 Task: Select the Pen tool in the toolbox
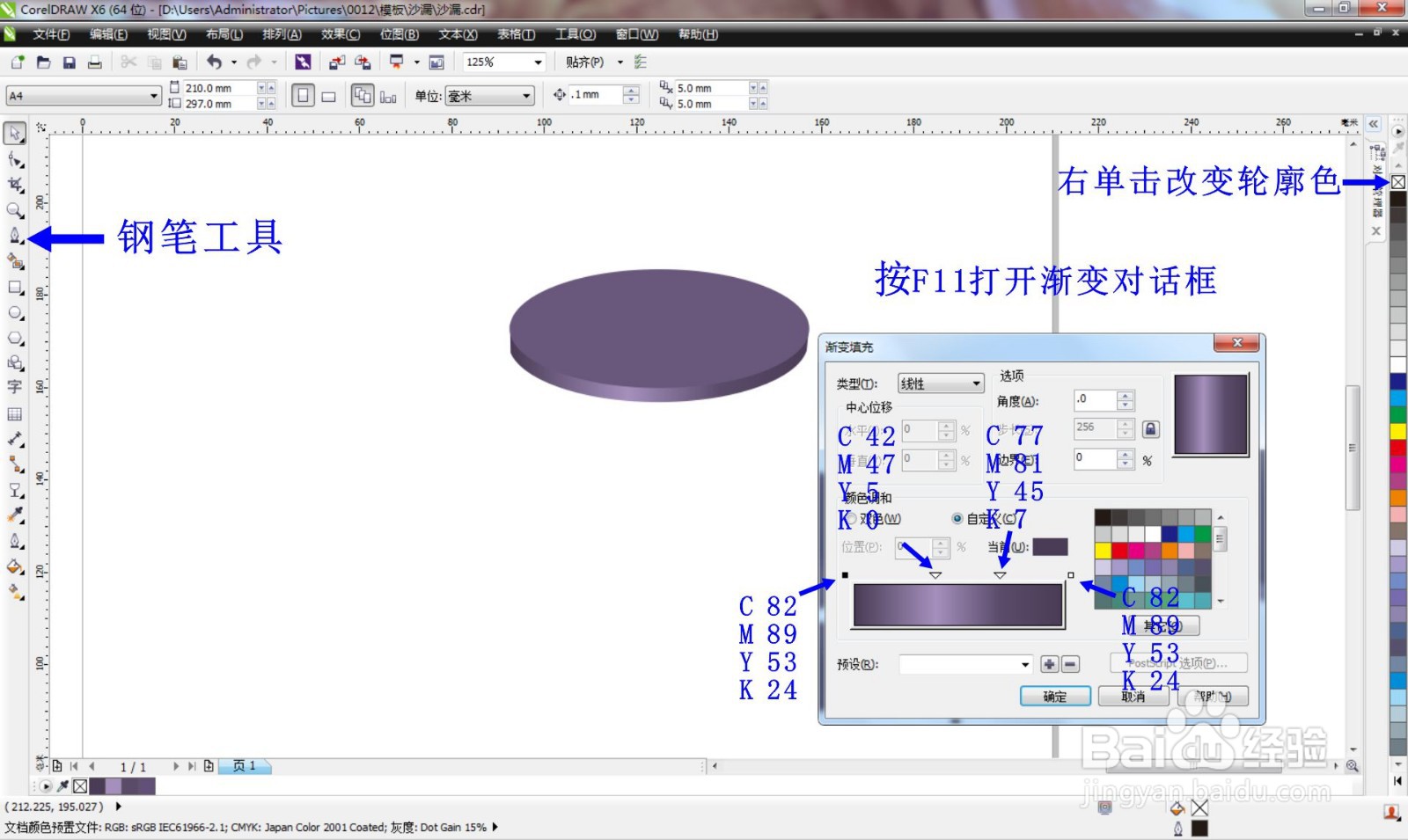[x=14, y=237]
